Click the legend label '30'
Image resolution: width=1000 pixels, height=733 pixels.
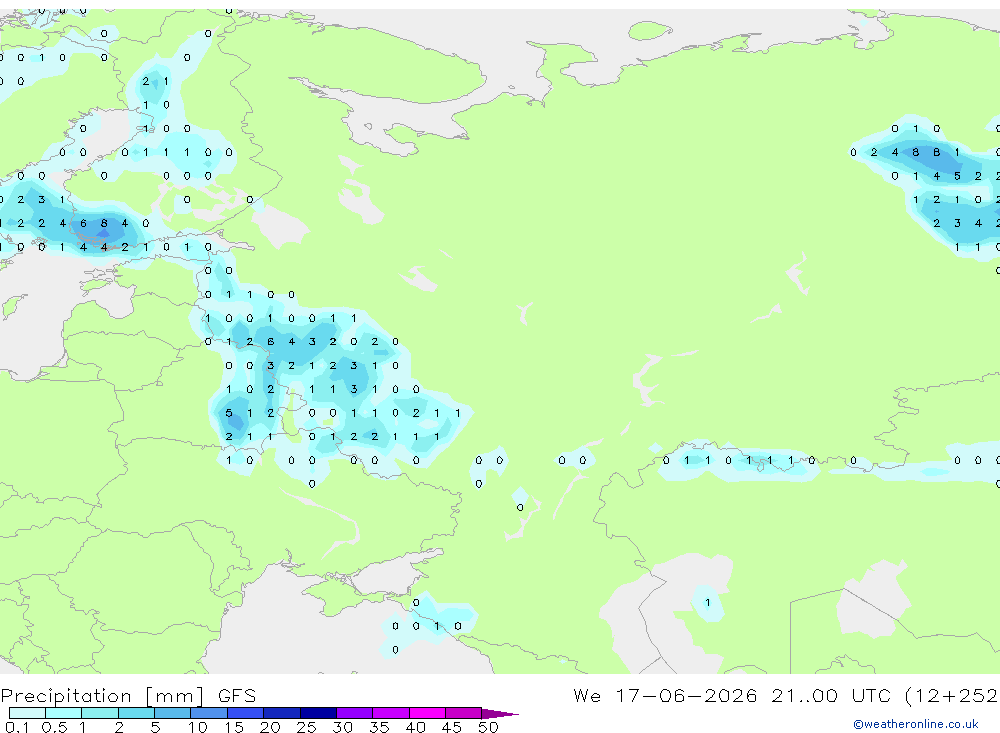[342, 727]
